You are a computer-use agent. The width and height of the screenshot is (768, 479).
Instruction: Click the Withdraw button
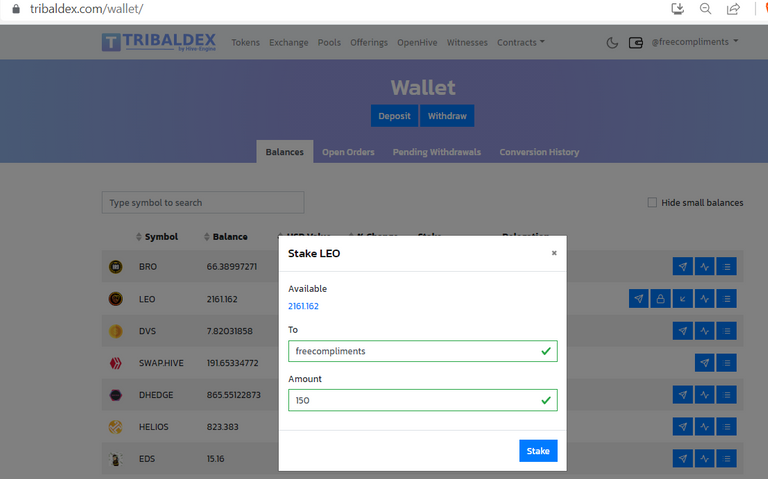(x=447, y=116)
